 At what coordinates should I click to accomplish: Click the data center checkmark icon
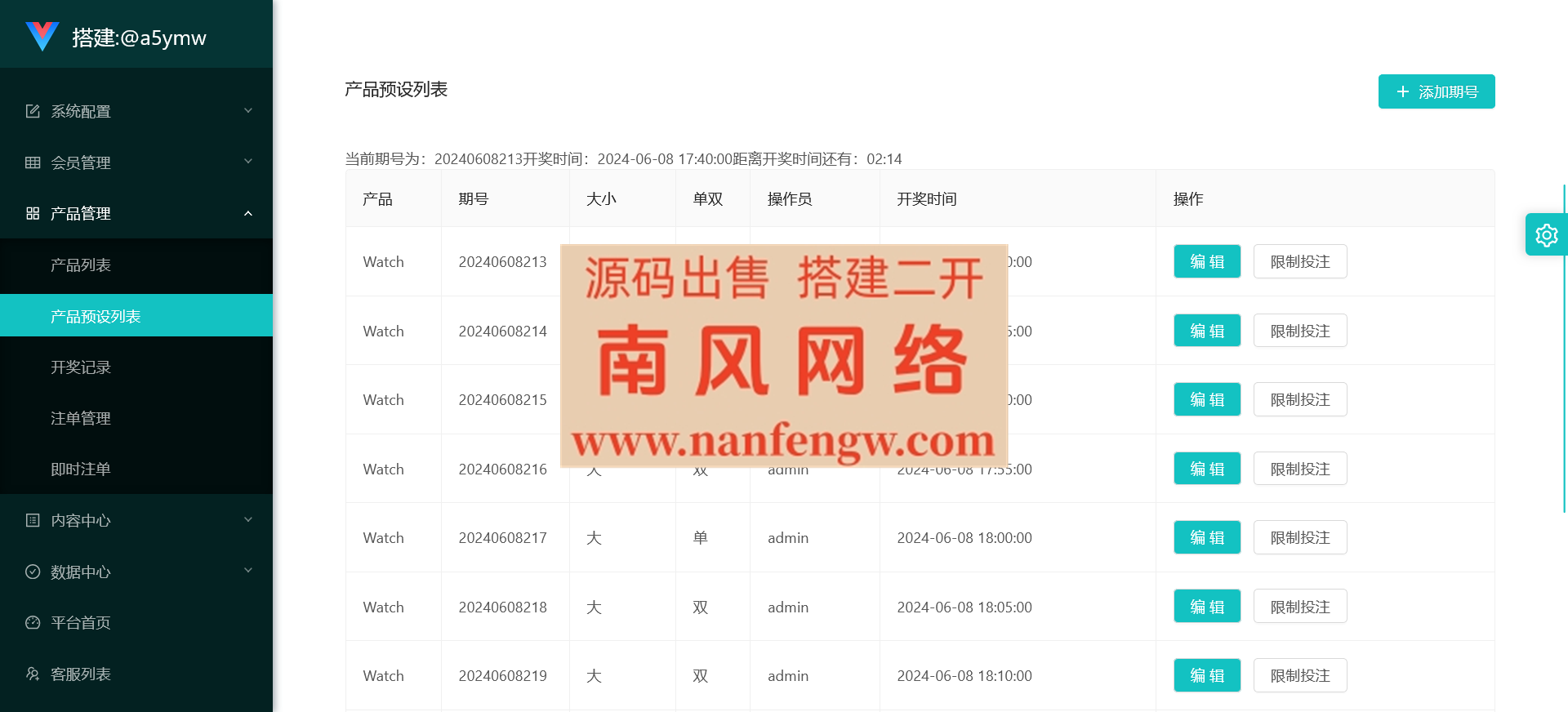(x=33, y=572)
